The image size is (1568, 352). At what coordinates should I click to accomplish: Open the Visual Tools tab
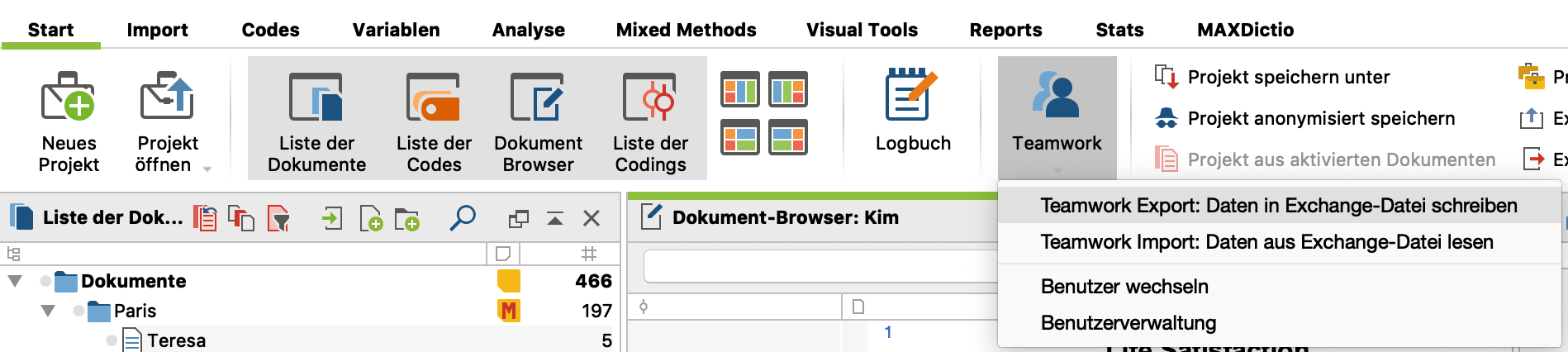[x=862, y=30]
